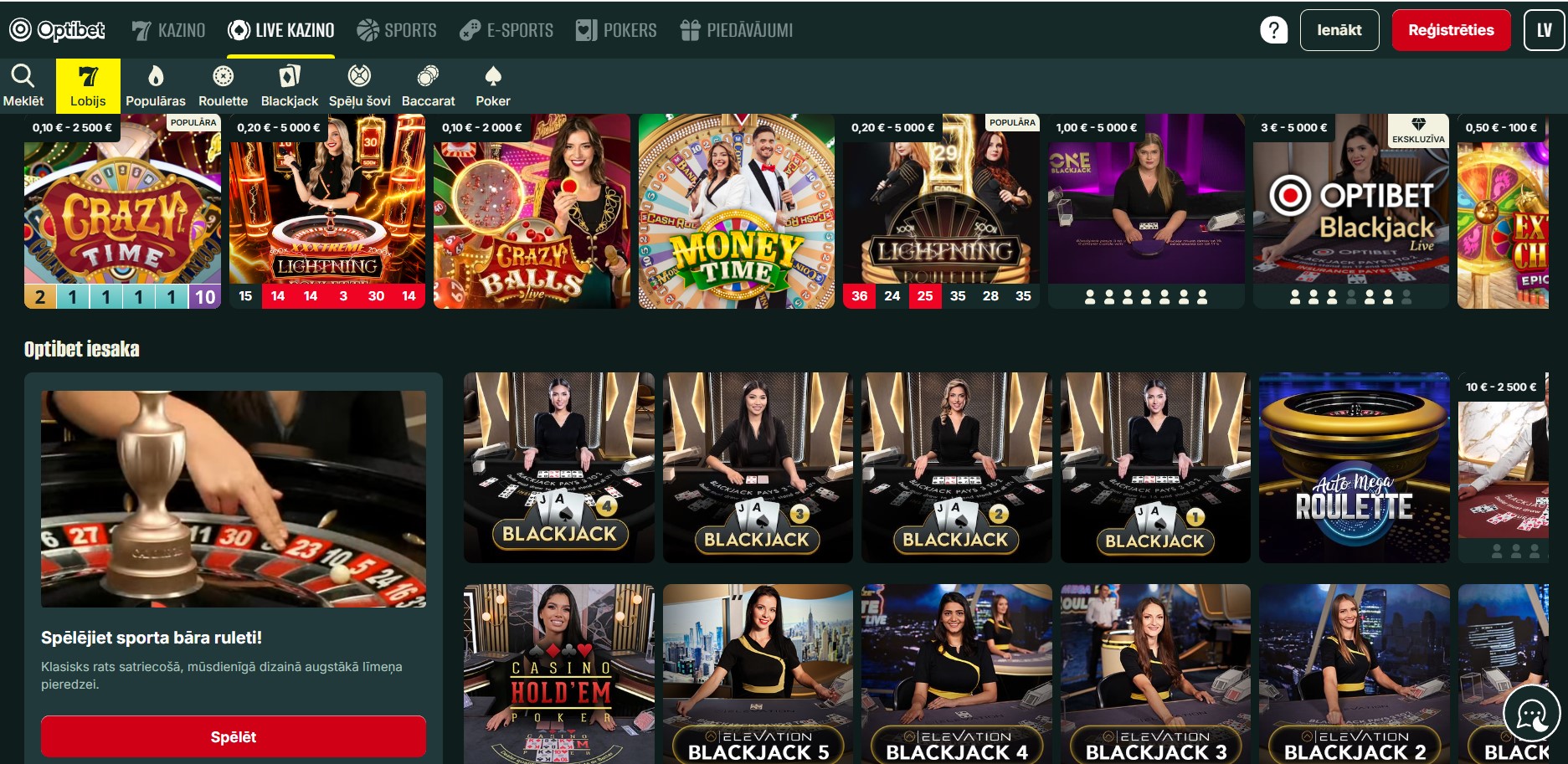This screenshot has height=764, width=1568.
Task: Launch the Lightning Roulette game
Action: tap(941, 212)
